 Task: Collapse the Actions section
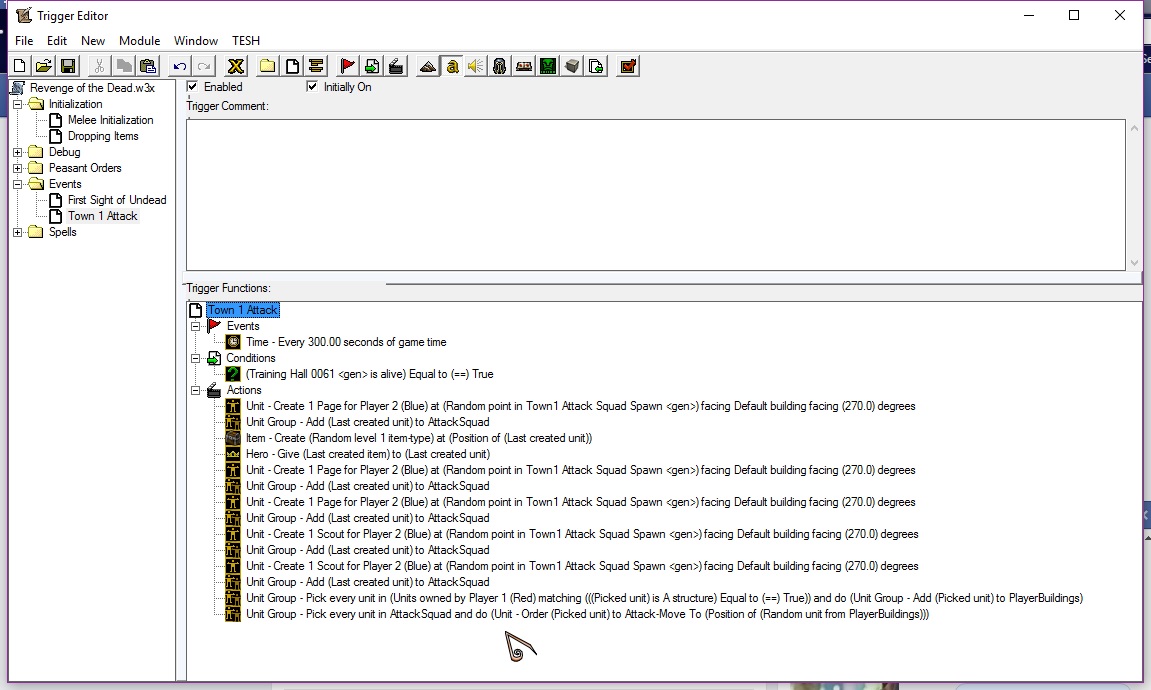click(x=196, y=391)
